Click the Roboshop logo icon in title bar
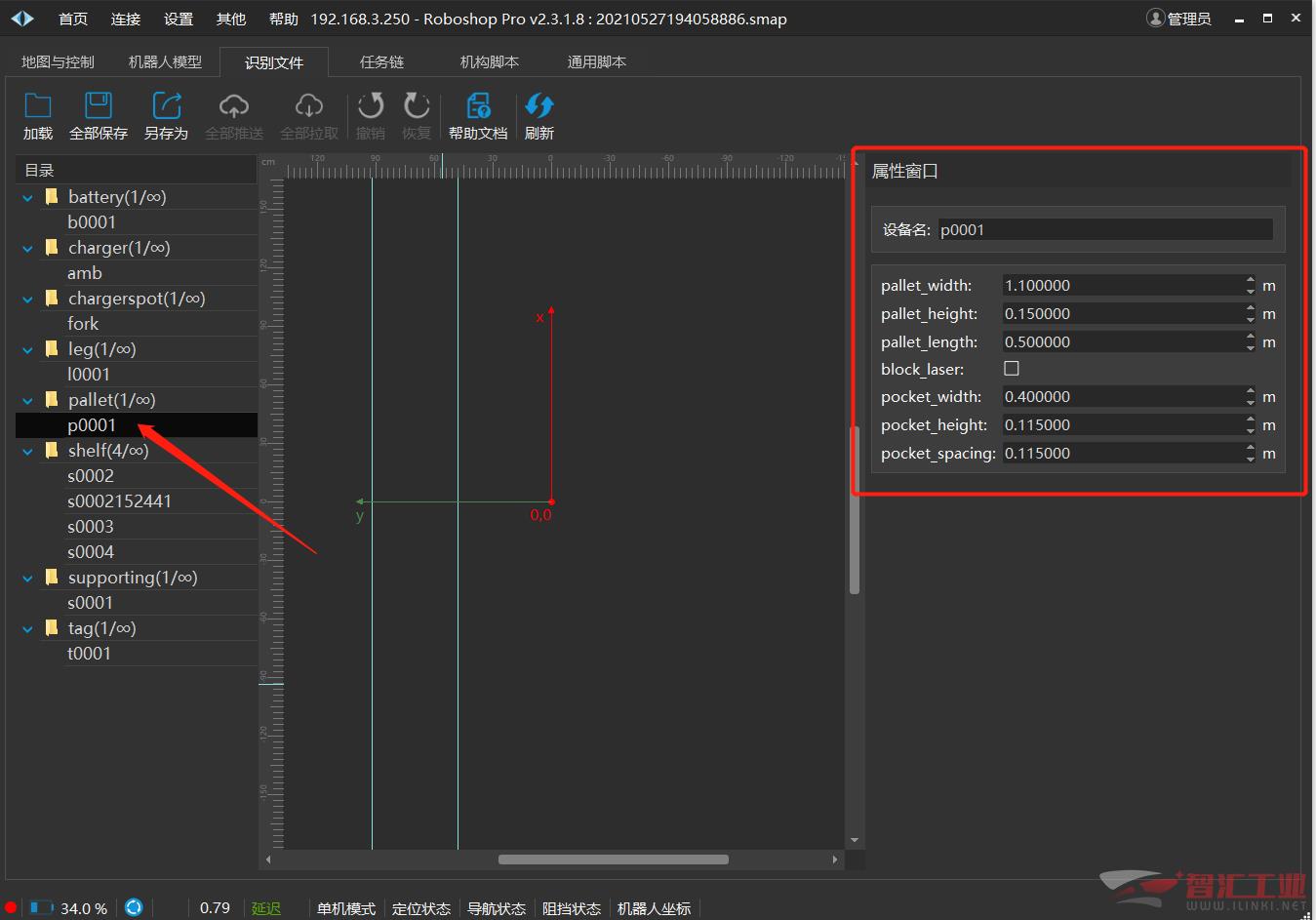This screenshot has height=920, width=1316. click(x=22, y=19)
